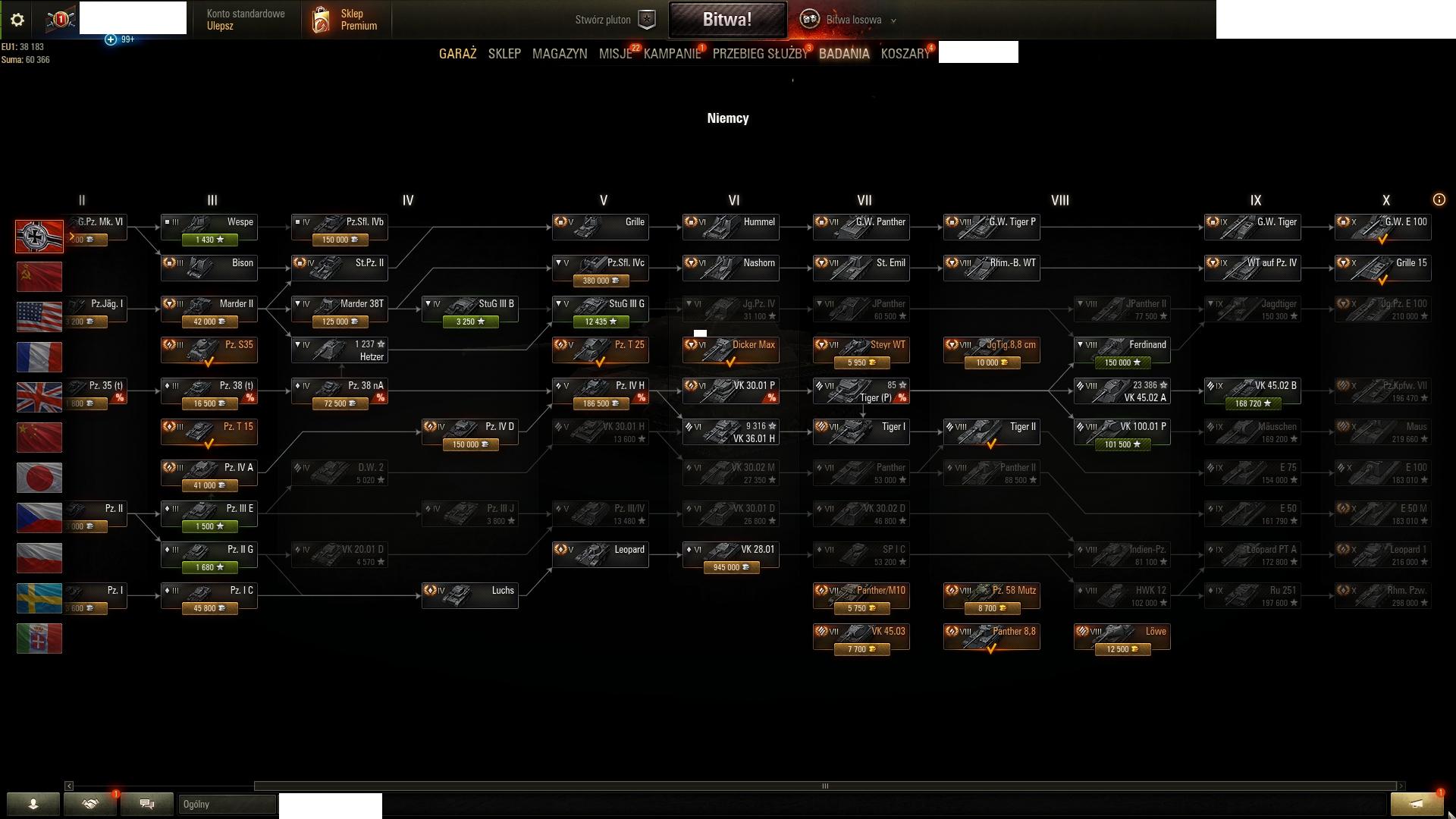Image resolution: width=1456 pixels, height=819 pixels.
Task: Select the Grille 15 tank node
Action: pyautogui.click(x=1383, y=268)
